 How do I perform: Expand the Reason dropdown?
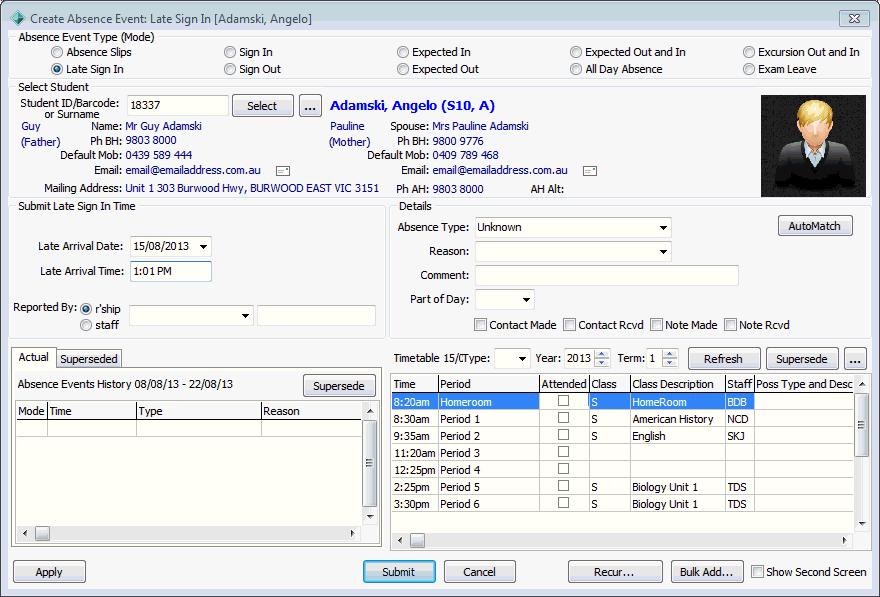(663, 251)
